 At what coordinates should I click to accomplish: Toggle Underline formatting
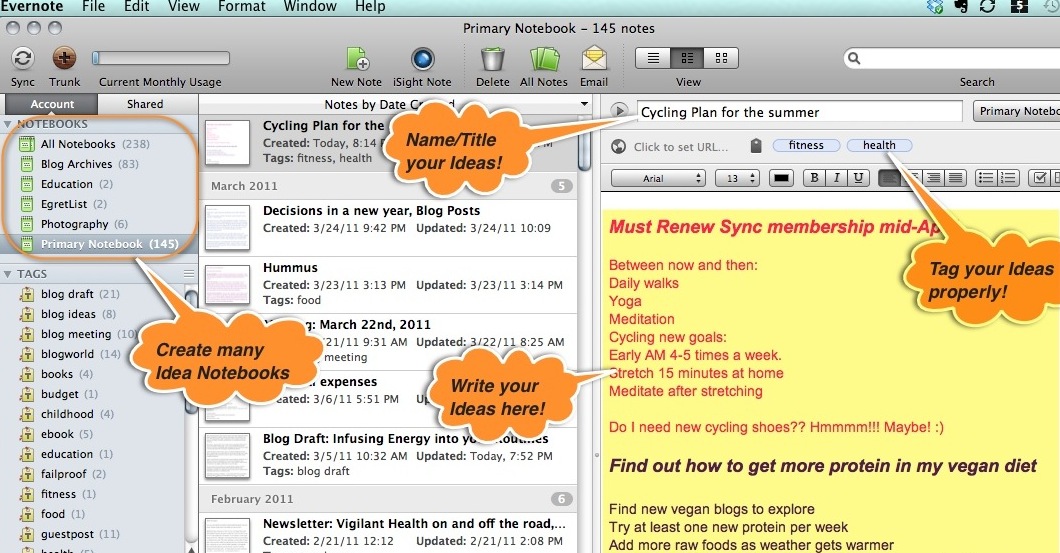pos(858,178)
